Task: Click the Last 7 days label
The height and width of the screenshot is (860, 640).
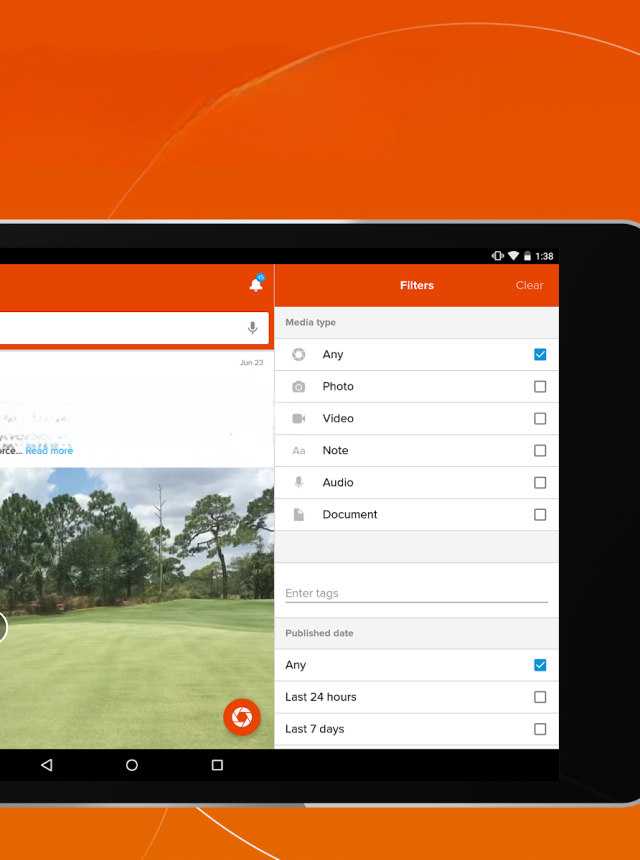Action: tap(315, 729)
